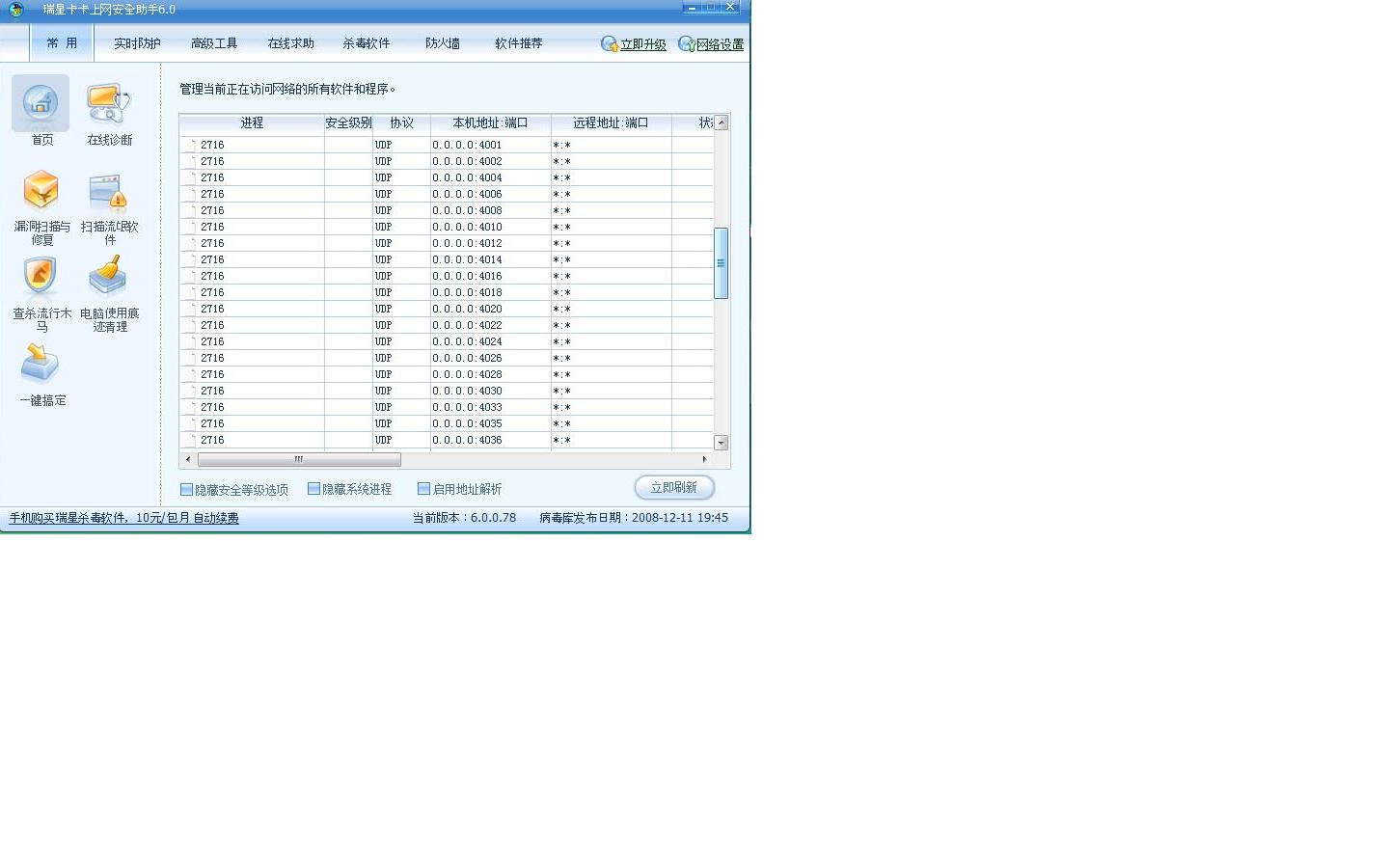Click the 立即升级 upgrade globe icon
1389x868 pixels.
610,44
